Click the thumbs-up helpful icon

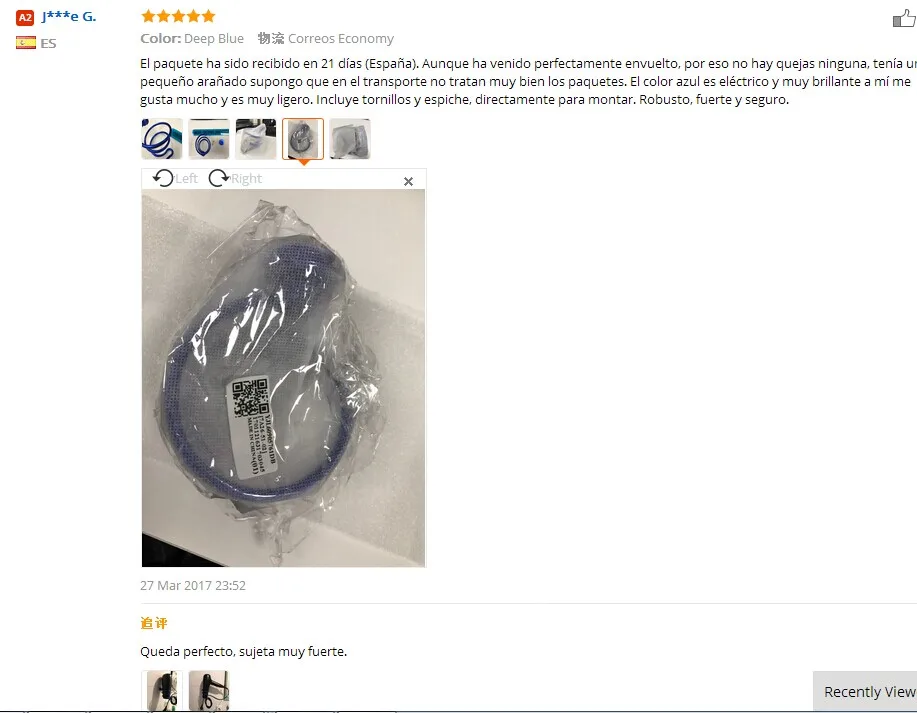(x=904, y=19)
